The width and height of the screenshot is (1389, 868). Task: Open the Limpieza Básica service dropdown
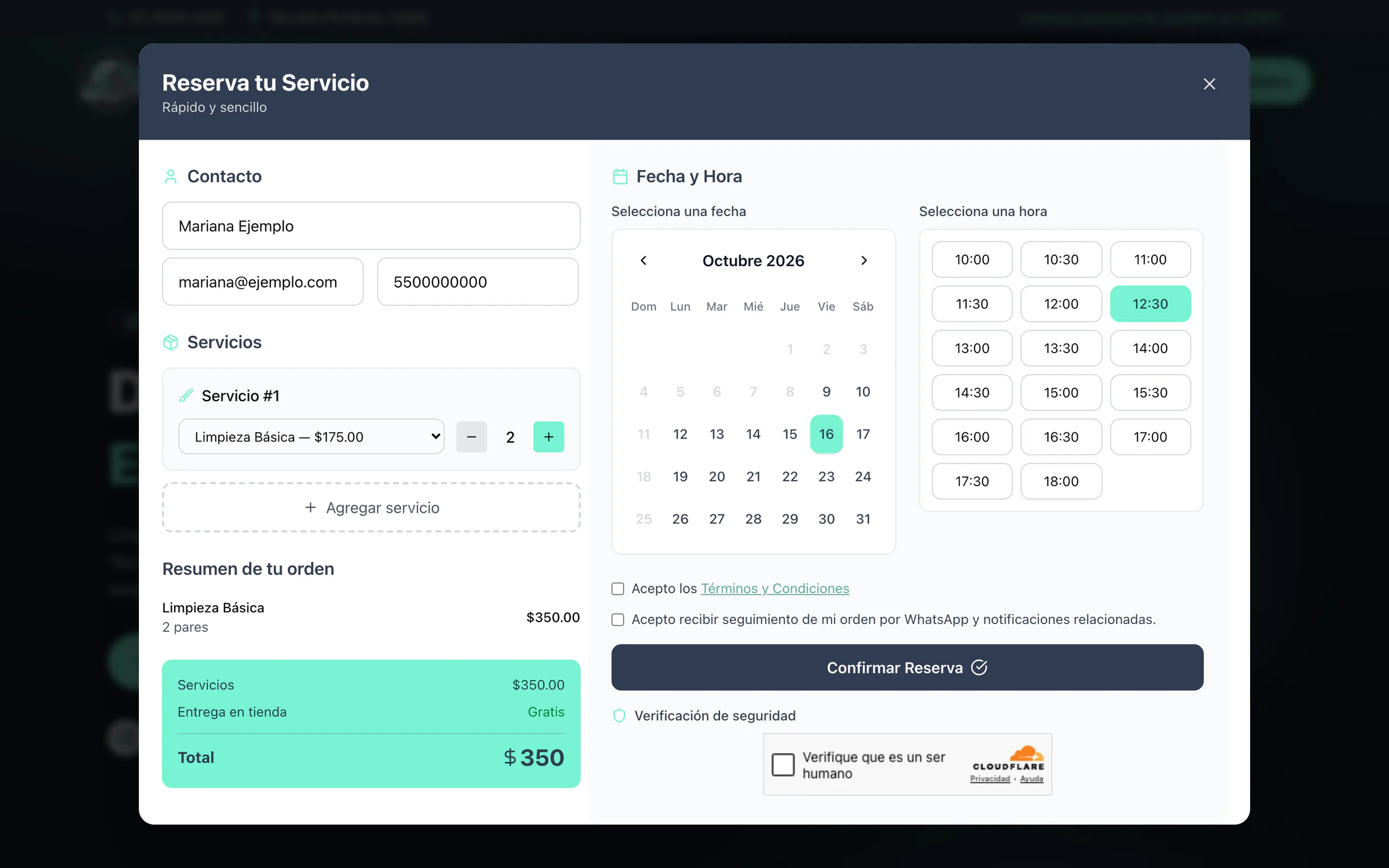tap(311, 437)
